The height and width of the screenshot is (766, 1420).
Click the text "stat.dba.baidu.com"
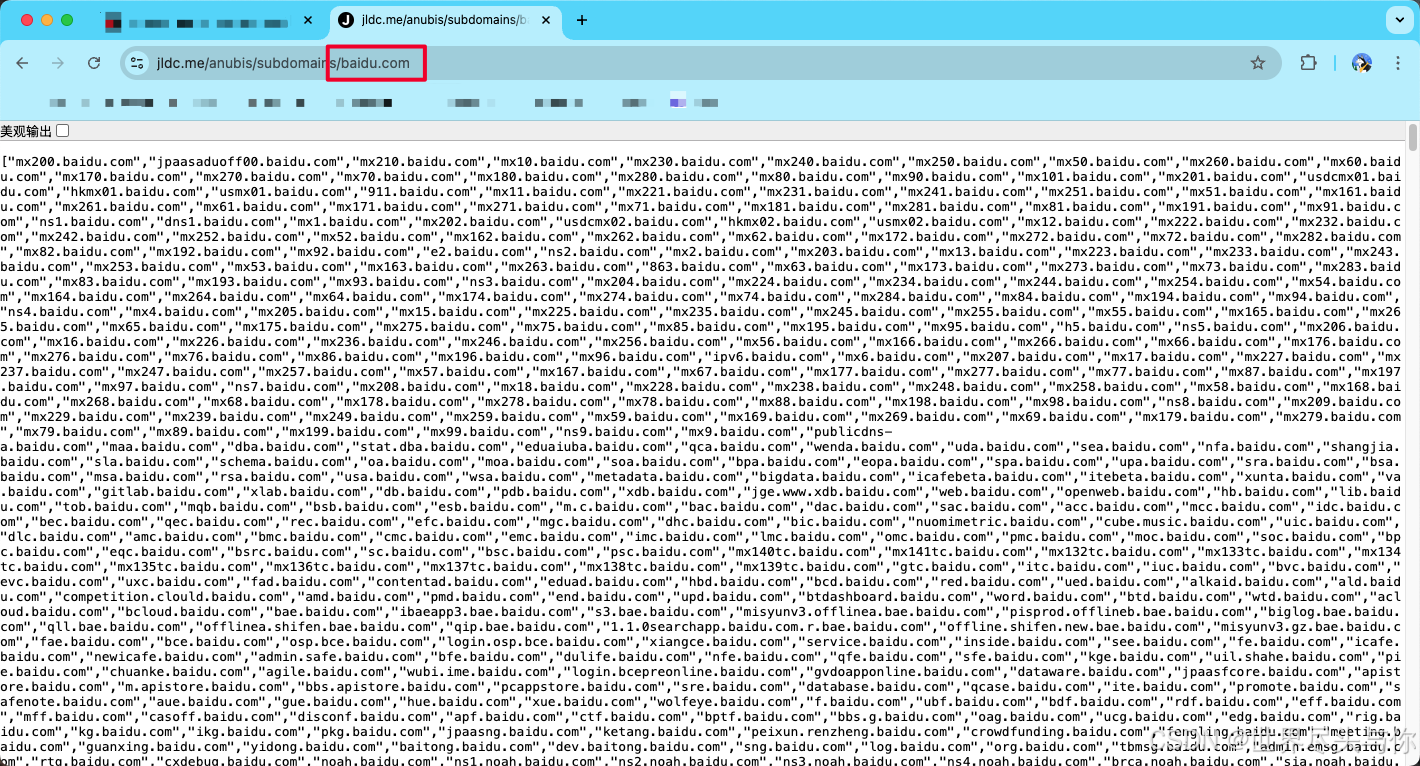[429, 447]
